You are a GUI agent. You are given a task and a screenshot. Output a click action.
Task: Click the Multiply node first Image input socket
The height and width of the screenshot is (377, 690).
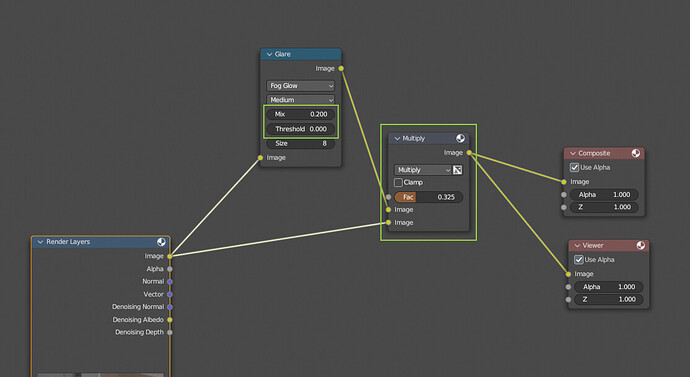[388, 210]
